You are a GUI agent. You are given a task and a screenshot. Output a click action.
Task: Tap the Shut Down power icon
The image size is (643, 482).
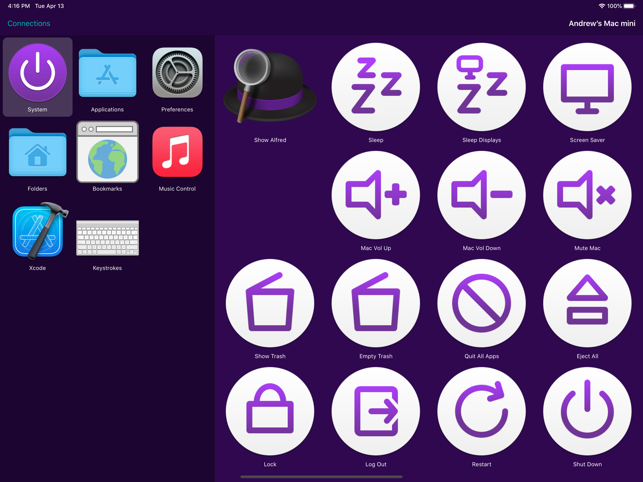587,411
